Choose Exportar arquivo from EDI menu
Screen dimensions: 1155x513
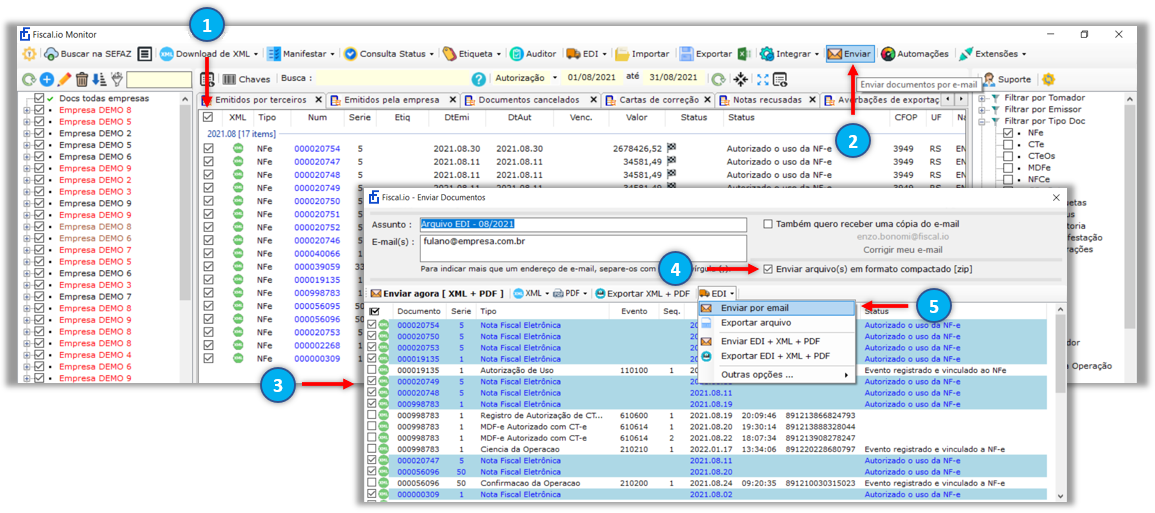click(776, 323)
